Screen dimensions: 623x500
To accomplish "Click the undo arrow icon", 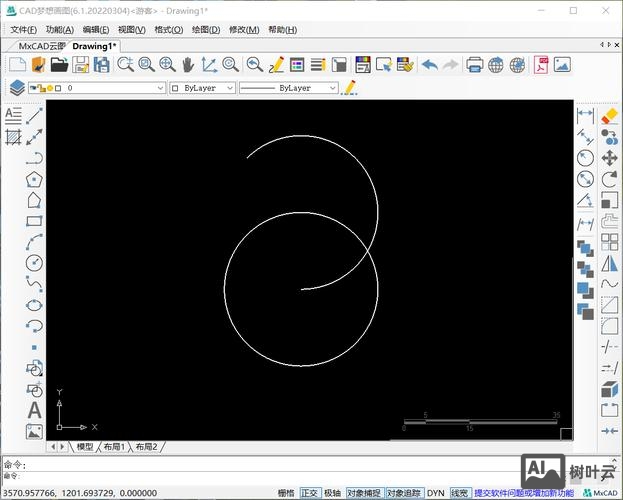I will (x=429, y=65).
